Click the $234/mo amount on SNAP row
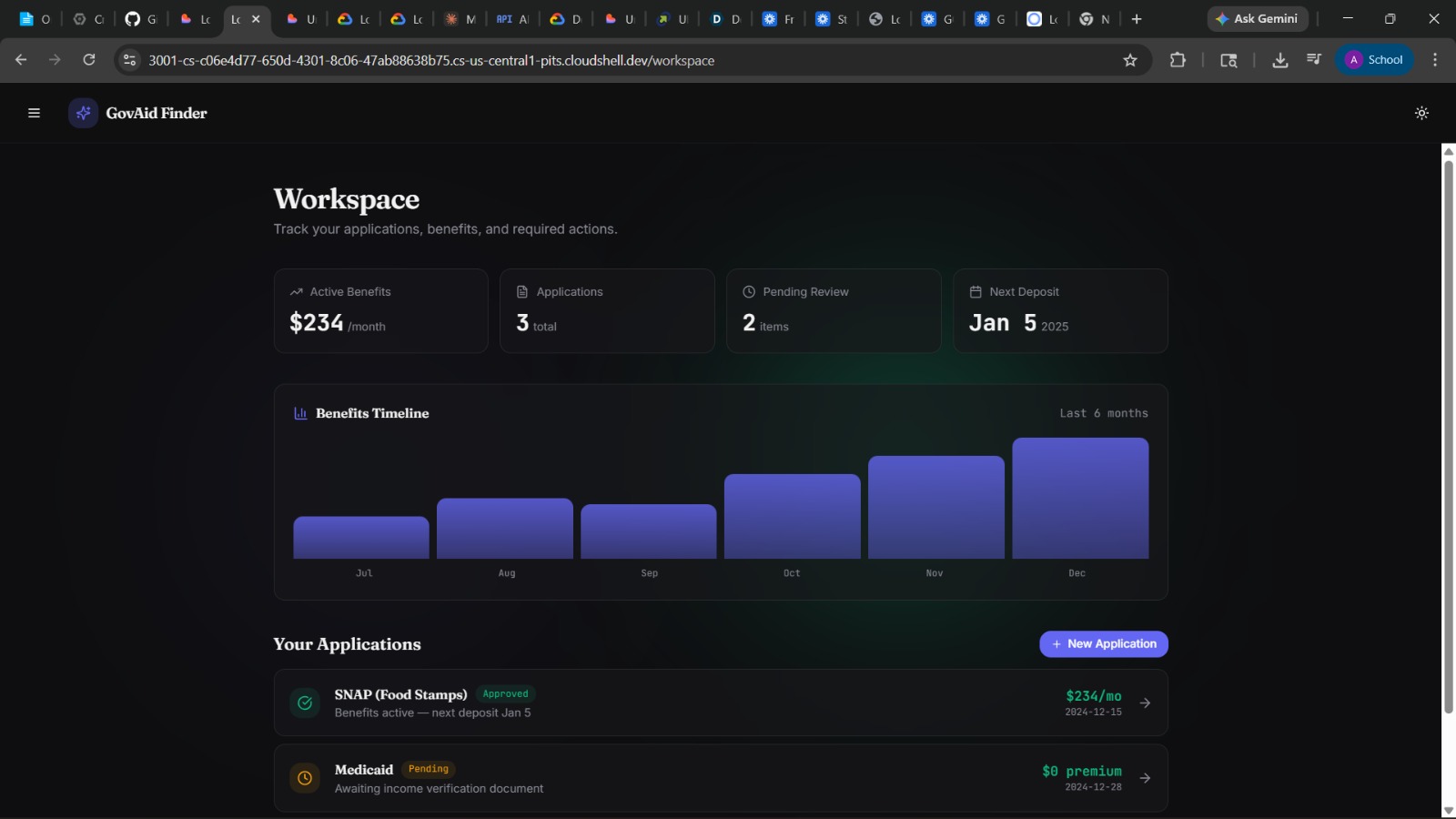The width and height of the screenshot is (1456, 819). coord(1094,696)
